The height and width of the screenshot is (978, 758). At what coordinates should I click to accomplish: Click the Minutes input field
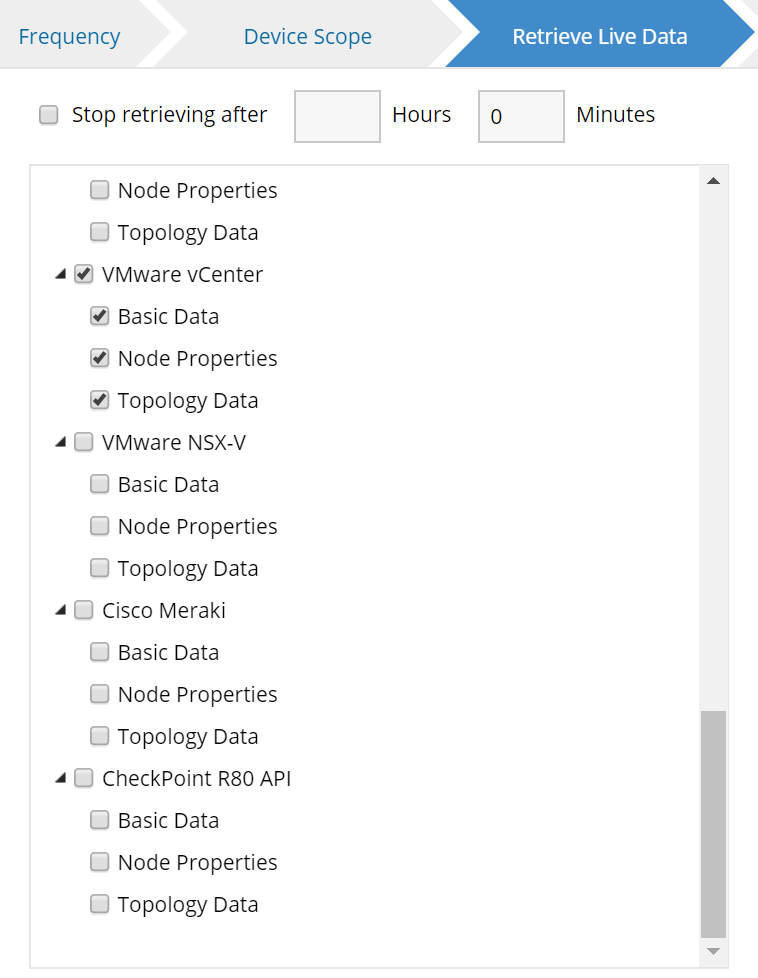(x=521, y=116)
